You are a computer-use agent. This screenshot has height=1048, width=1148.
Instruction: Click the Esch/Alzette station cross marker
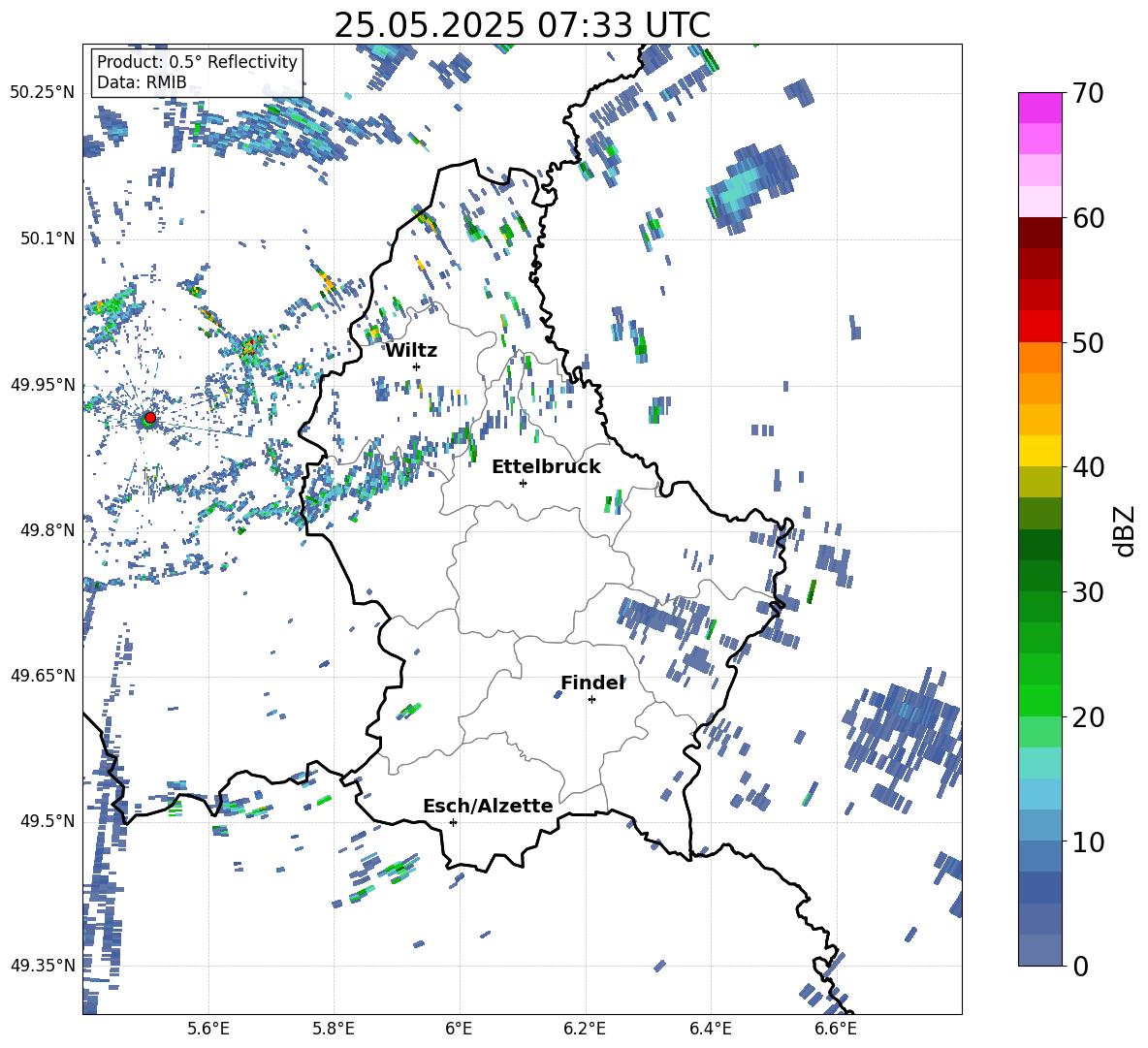click(453, 822)
